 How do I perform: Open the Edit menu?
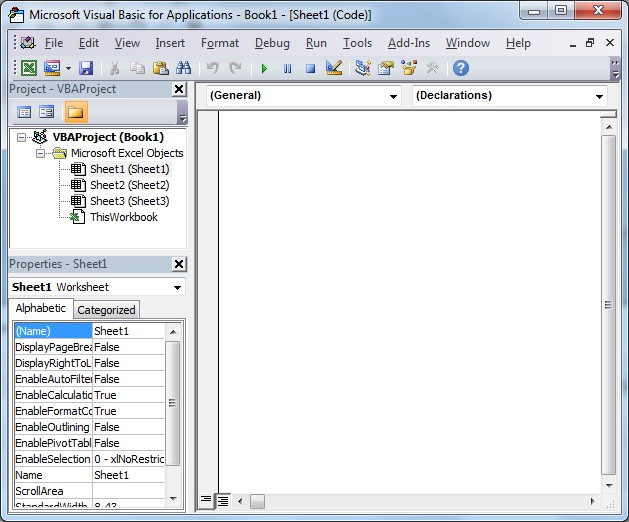(x=89, y=43)
